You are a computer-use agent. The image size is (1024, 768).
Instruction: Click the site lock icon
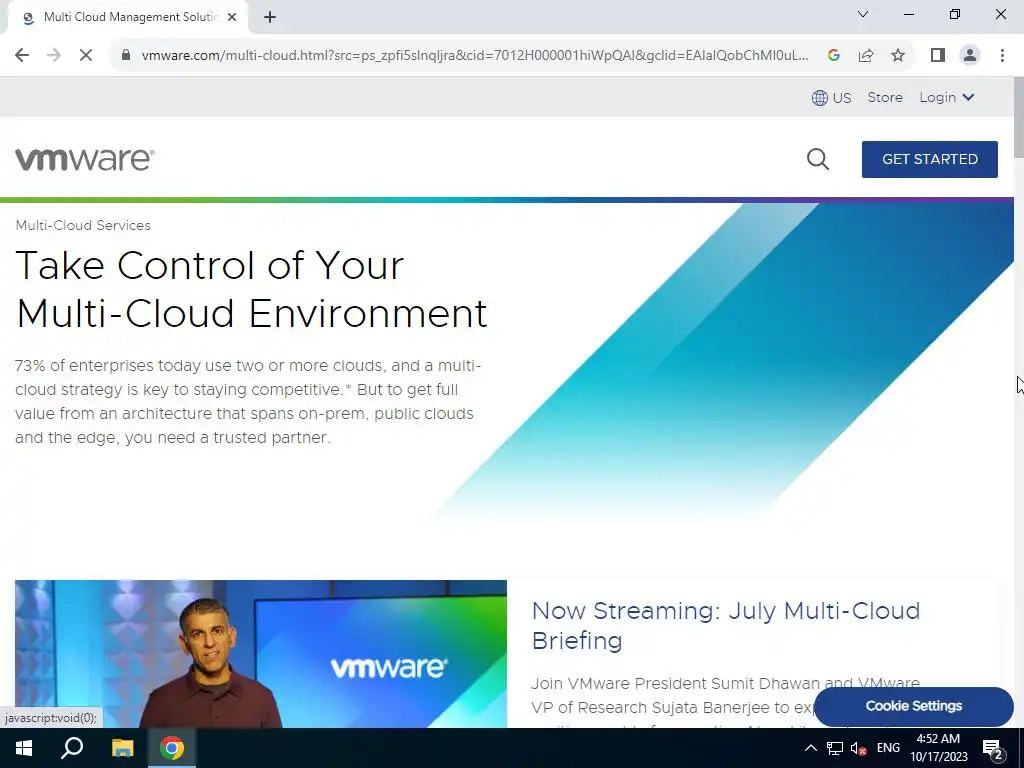[x=127, y=56]
